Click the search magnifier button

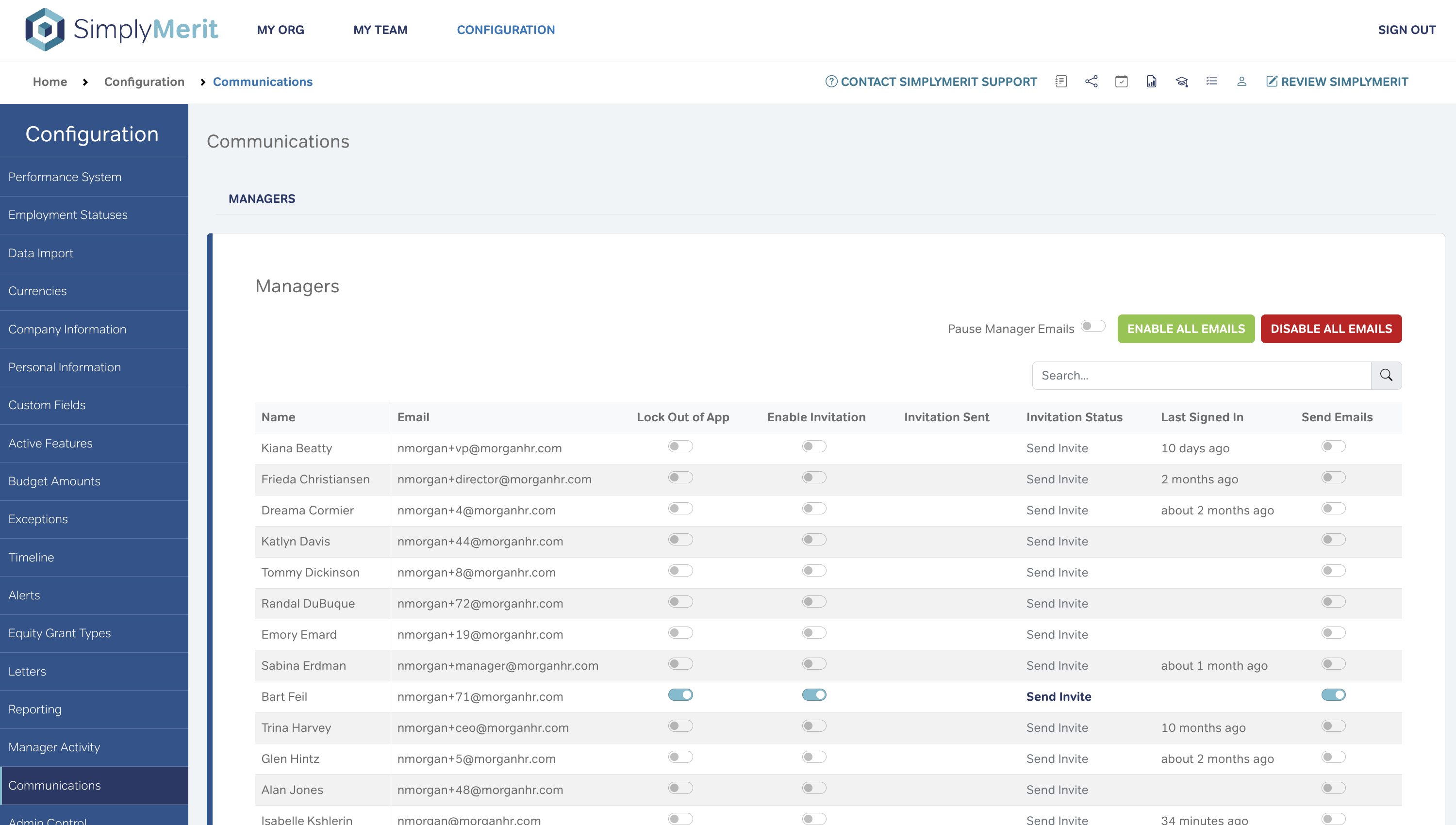pyautogui.click(x=1386, y=375)
